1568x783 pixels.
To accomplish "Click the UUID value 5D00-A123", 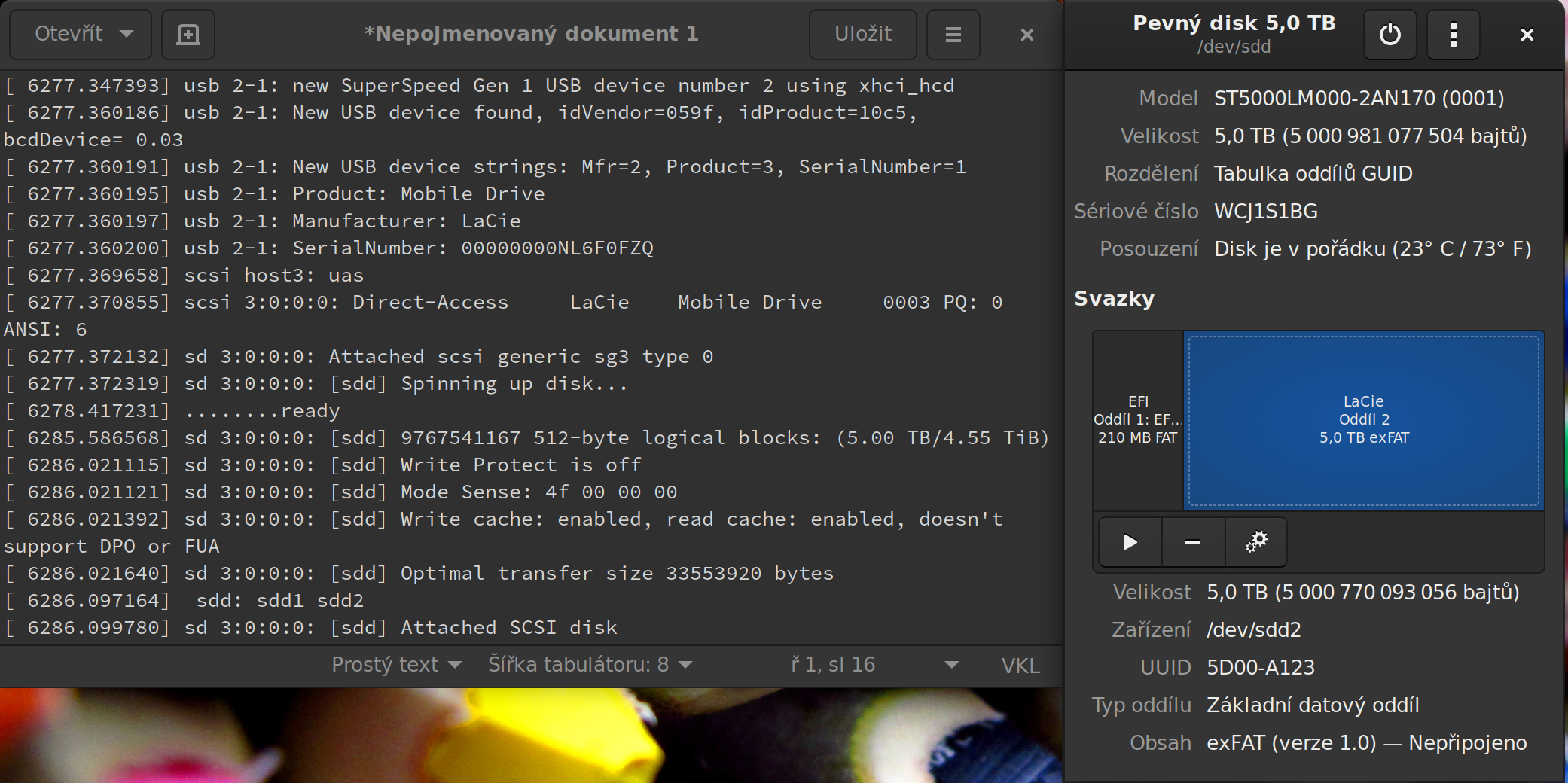I will [1261, 668].
